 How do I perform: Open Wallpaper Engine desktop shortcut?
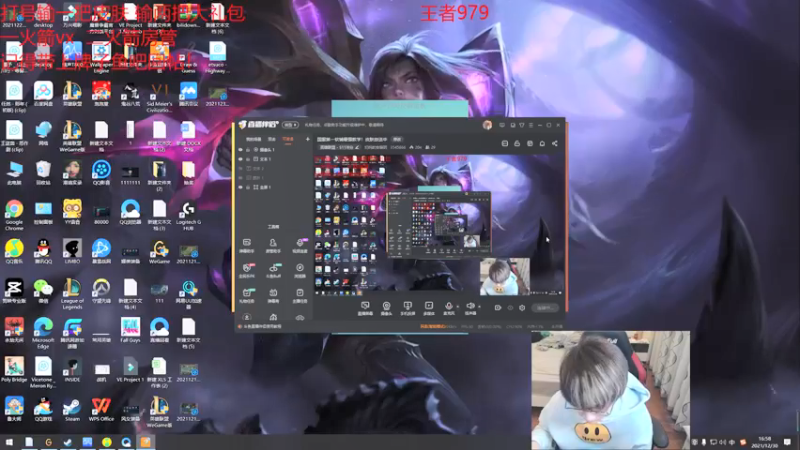[x=101, y=58]
